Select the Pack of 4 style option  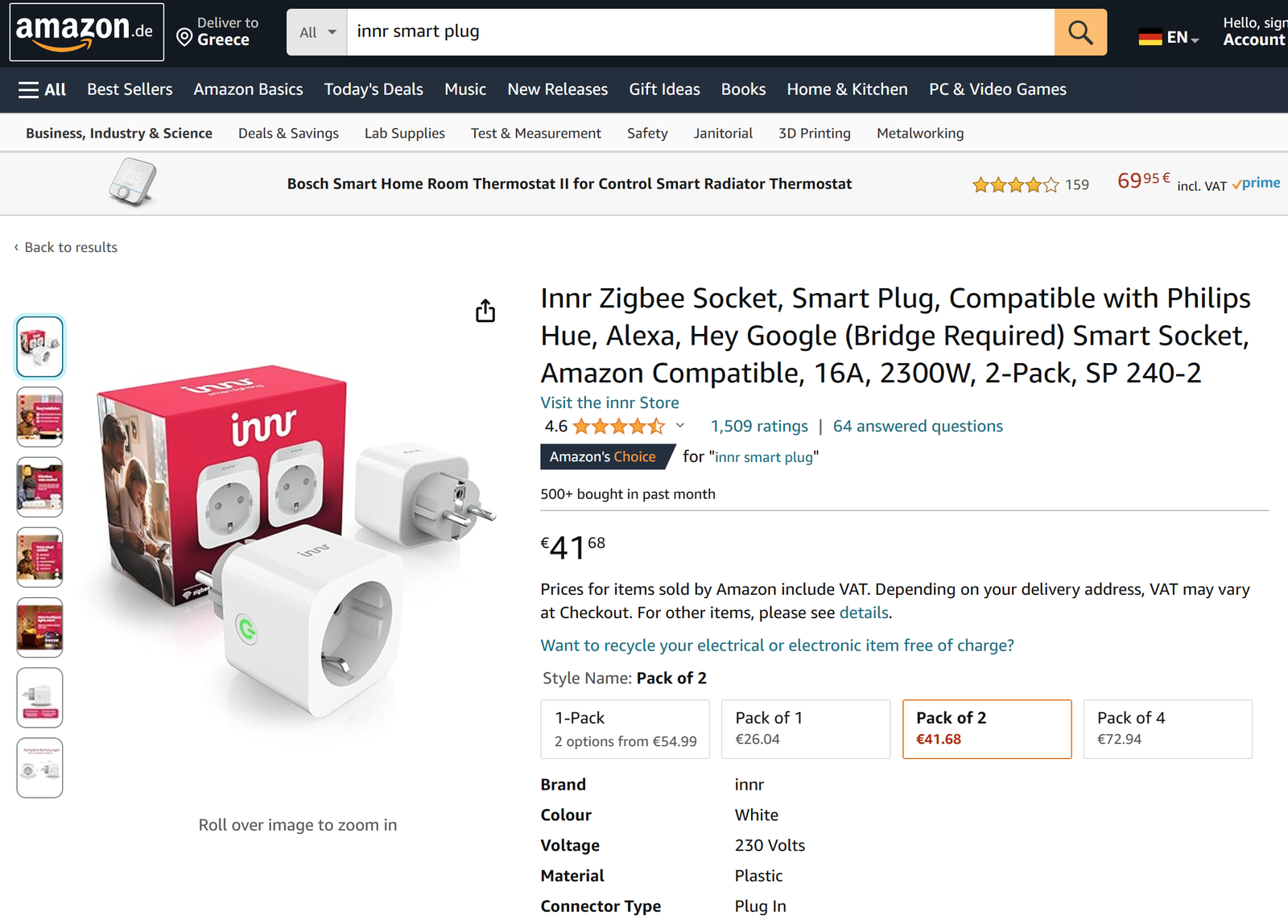click(1167, 728)
